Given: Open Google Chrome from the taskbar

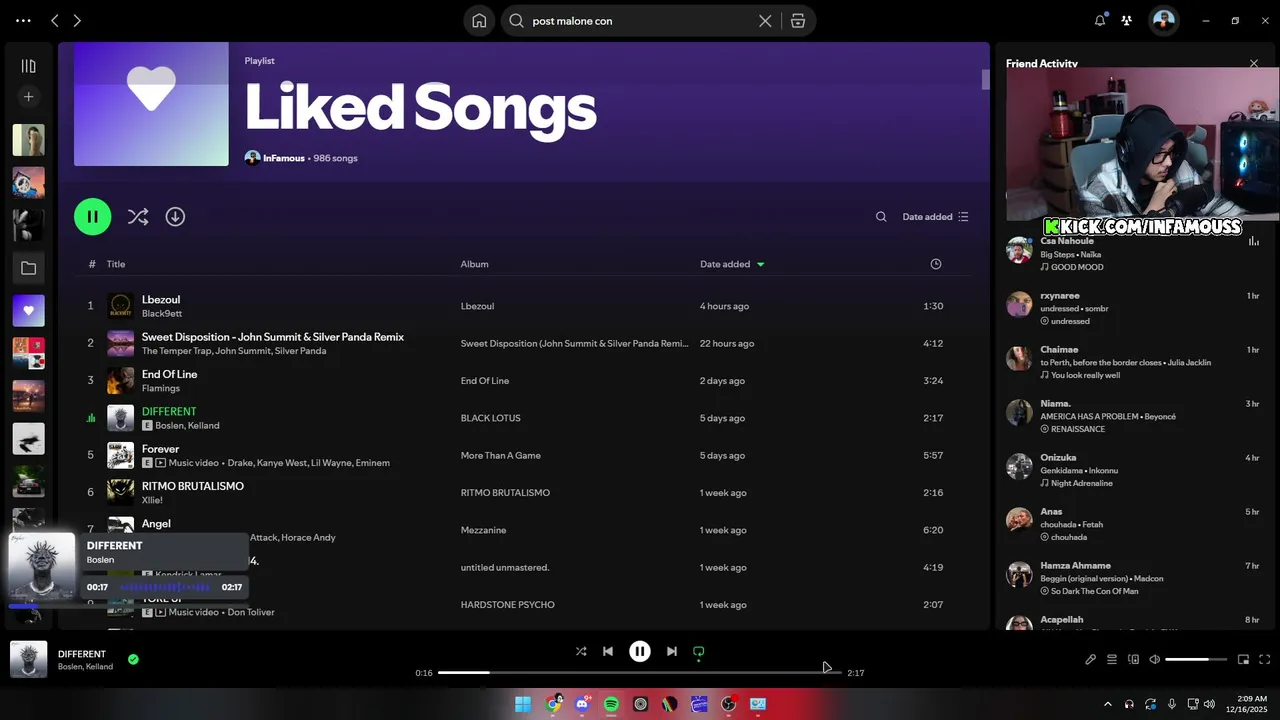Looking at the screenshot, I should [553, 704].
